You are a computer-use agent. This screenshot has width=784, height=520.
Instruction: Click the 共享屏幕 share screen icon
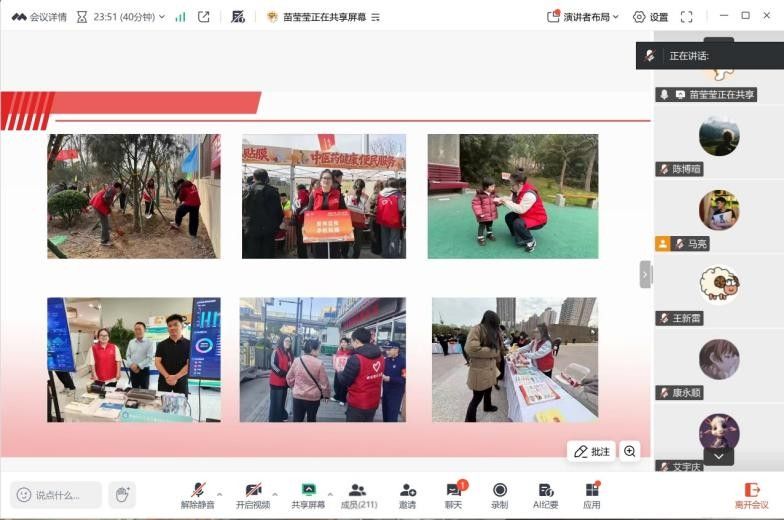point(308,490)
